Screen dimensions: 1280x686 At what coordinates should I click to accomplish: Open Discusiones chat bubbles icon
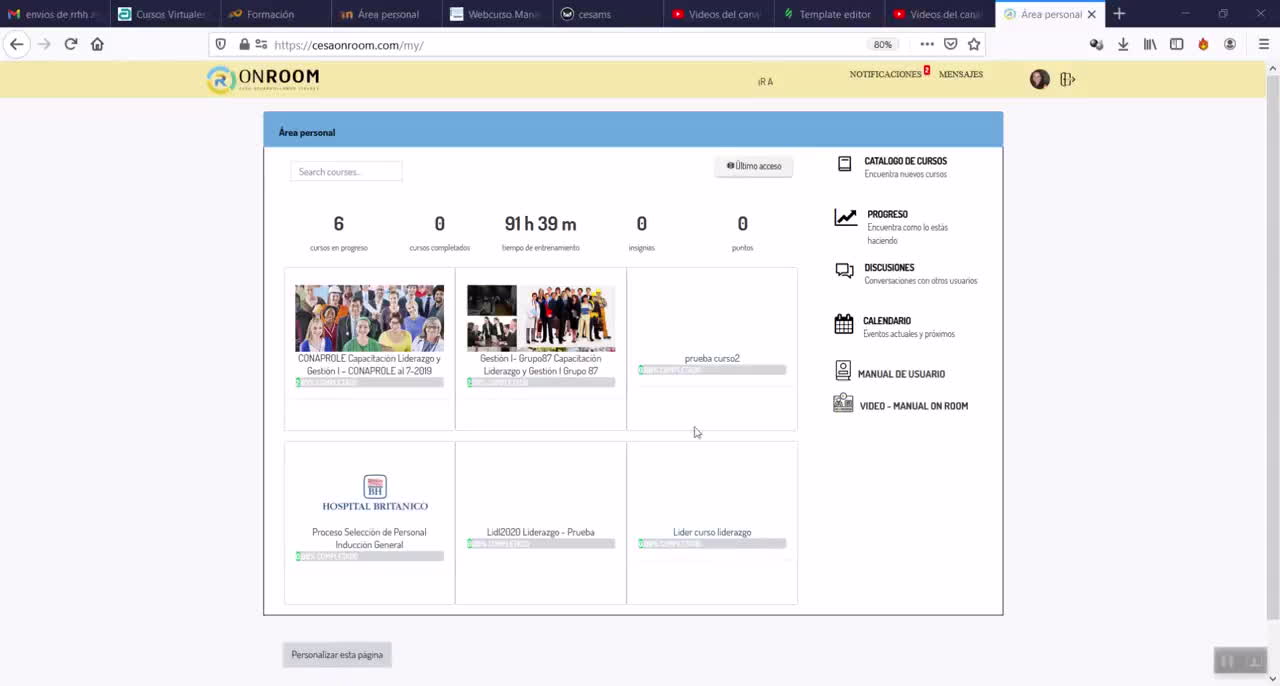tap(845, 270)
